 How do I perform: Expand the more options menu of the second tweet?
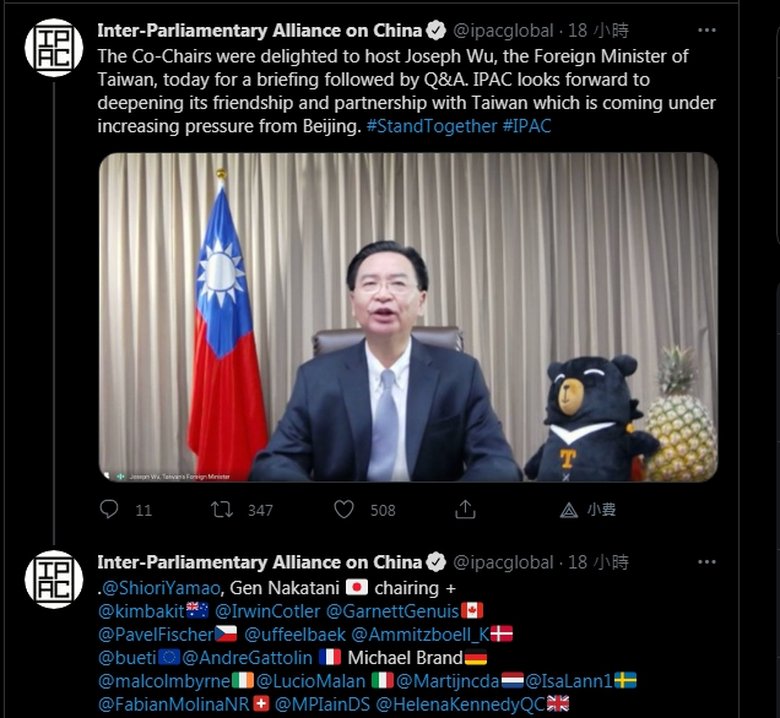[706, 562]
